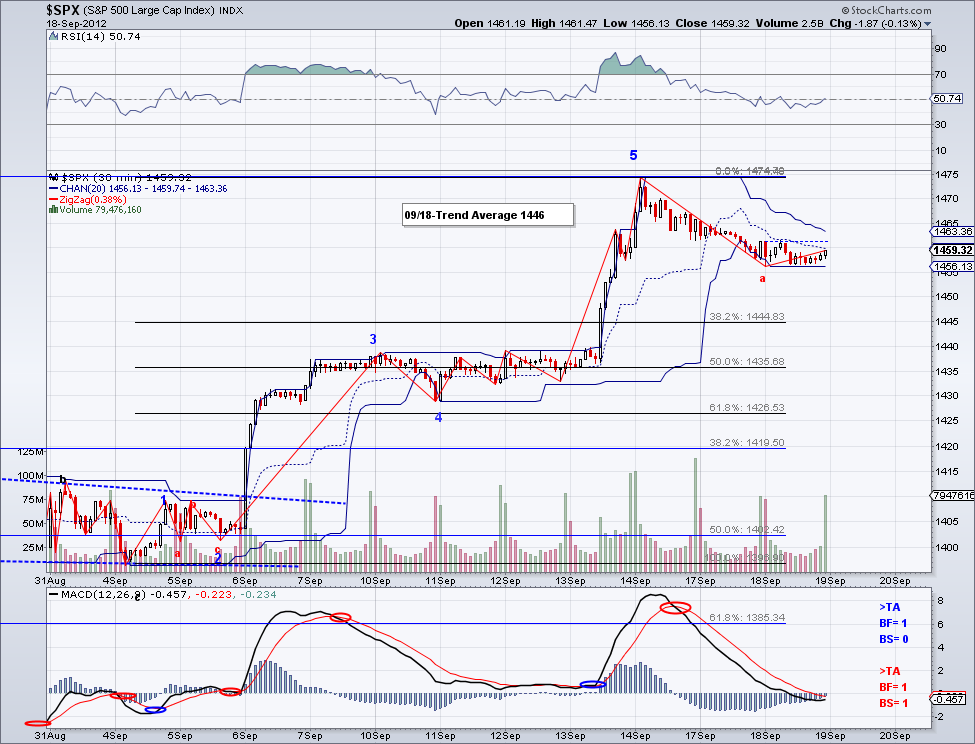Click 'Chg -1.87 (-0.13%)' text

(x=876, y=24)
